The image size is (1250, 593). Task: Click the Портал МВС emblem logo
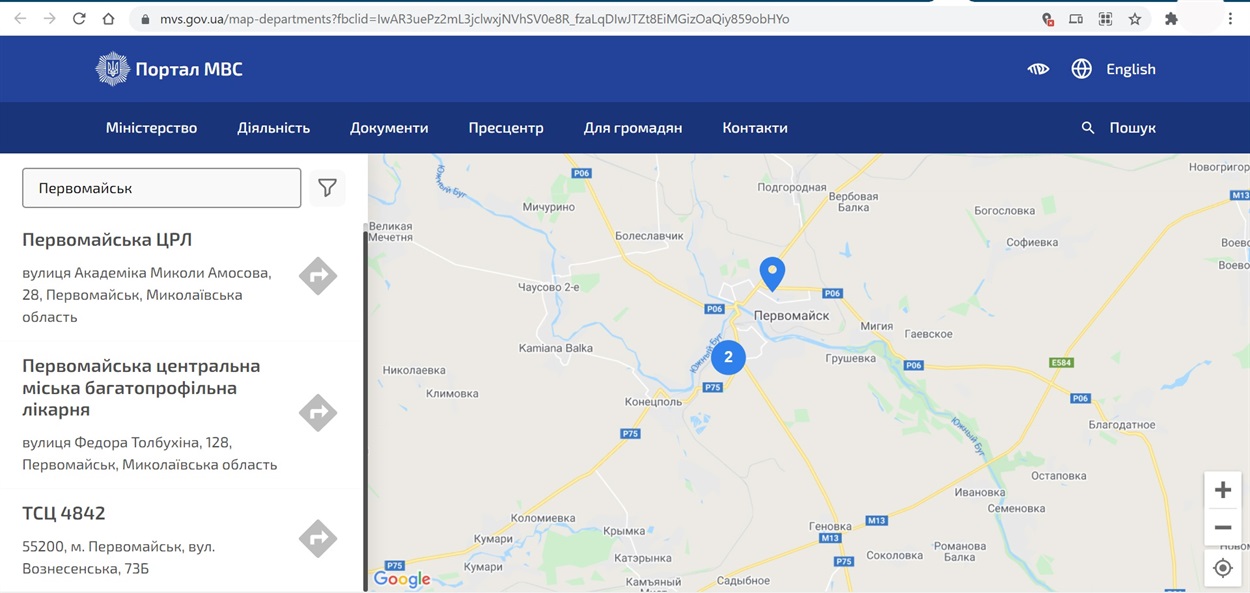coord(112,69)
